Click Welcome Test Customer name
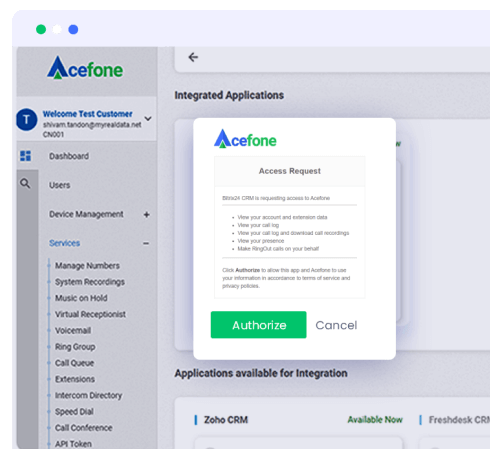This screenshot has height=449, width=490. pyautogui.click(x=88, y=114)
